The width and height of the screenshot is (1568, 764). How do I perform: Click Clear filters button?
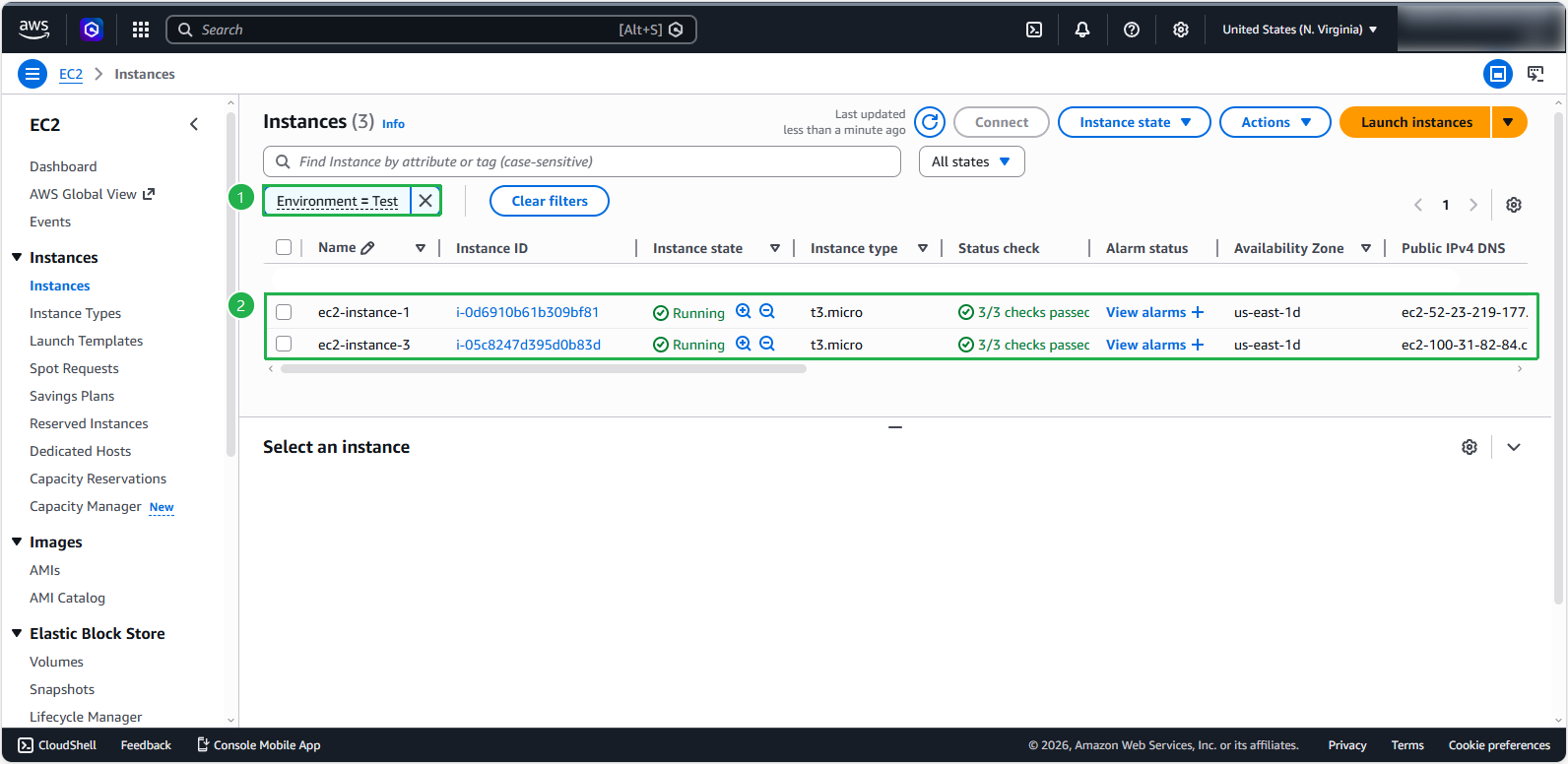pyautogui.click(x=550, y=201)
